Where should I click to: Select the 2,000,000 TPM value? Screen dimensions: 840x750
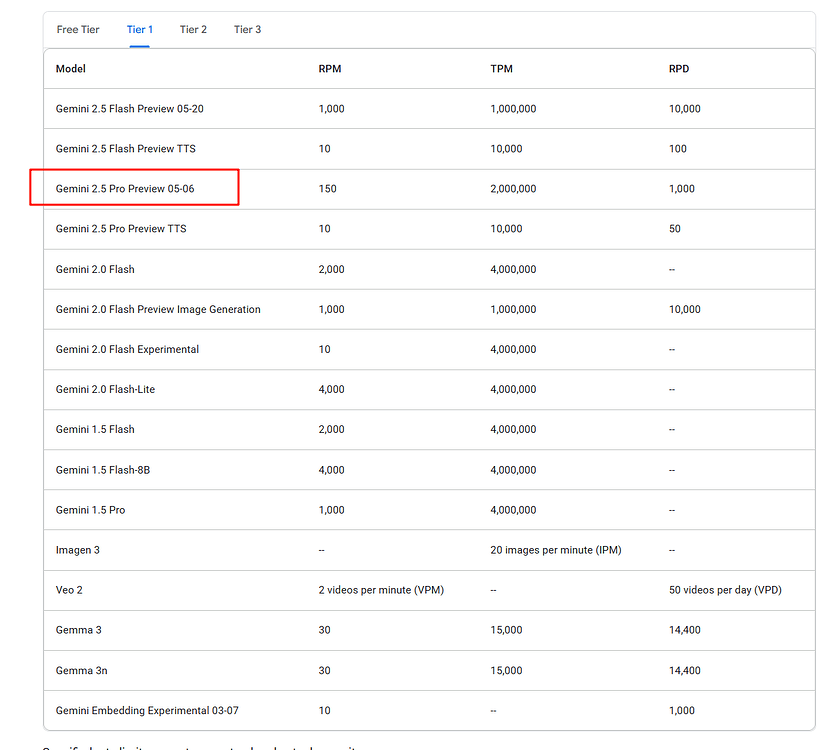(x=513, y=189)
